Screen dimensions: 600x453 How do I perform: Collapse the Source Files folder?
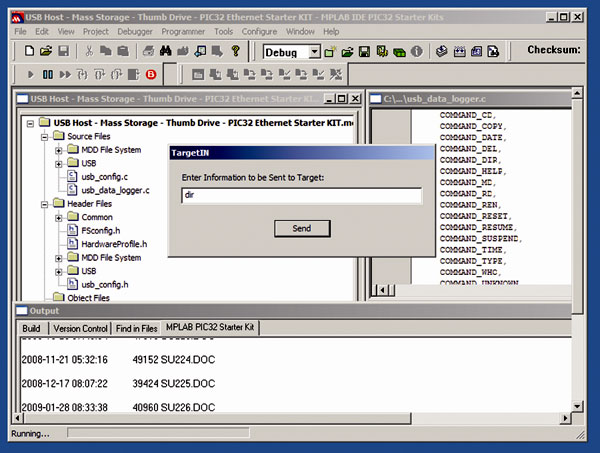[x=44, y=137]
